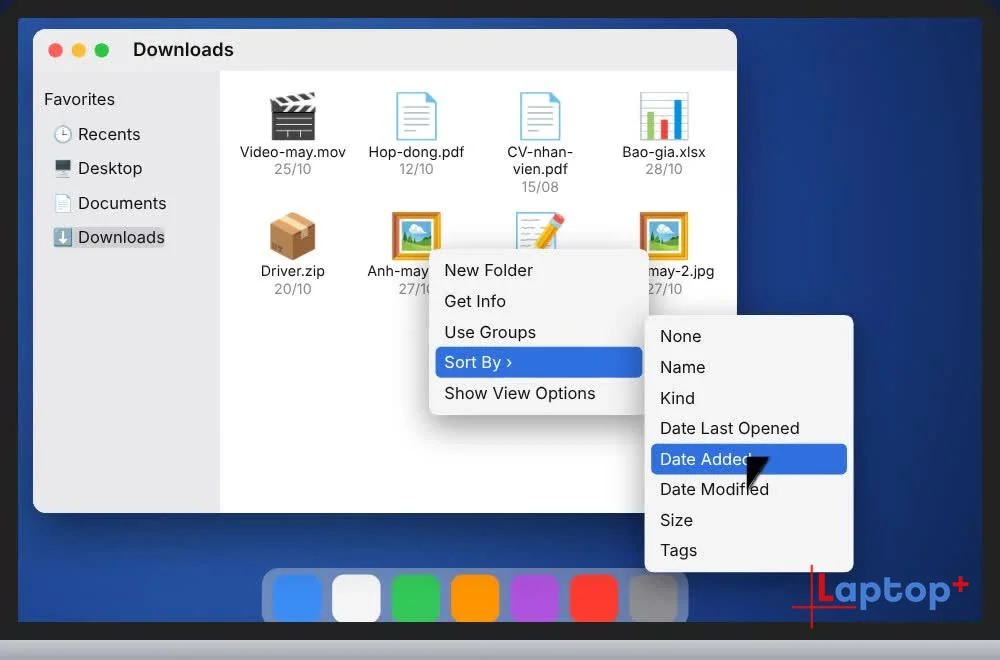Click the CV-nhan-vien.pdf file name
This screenshot has width=1000, height=660.
point(540,161)
